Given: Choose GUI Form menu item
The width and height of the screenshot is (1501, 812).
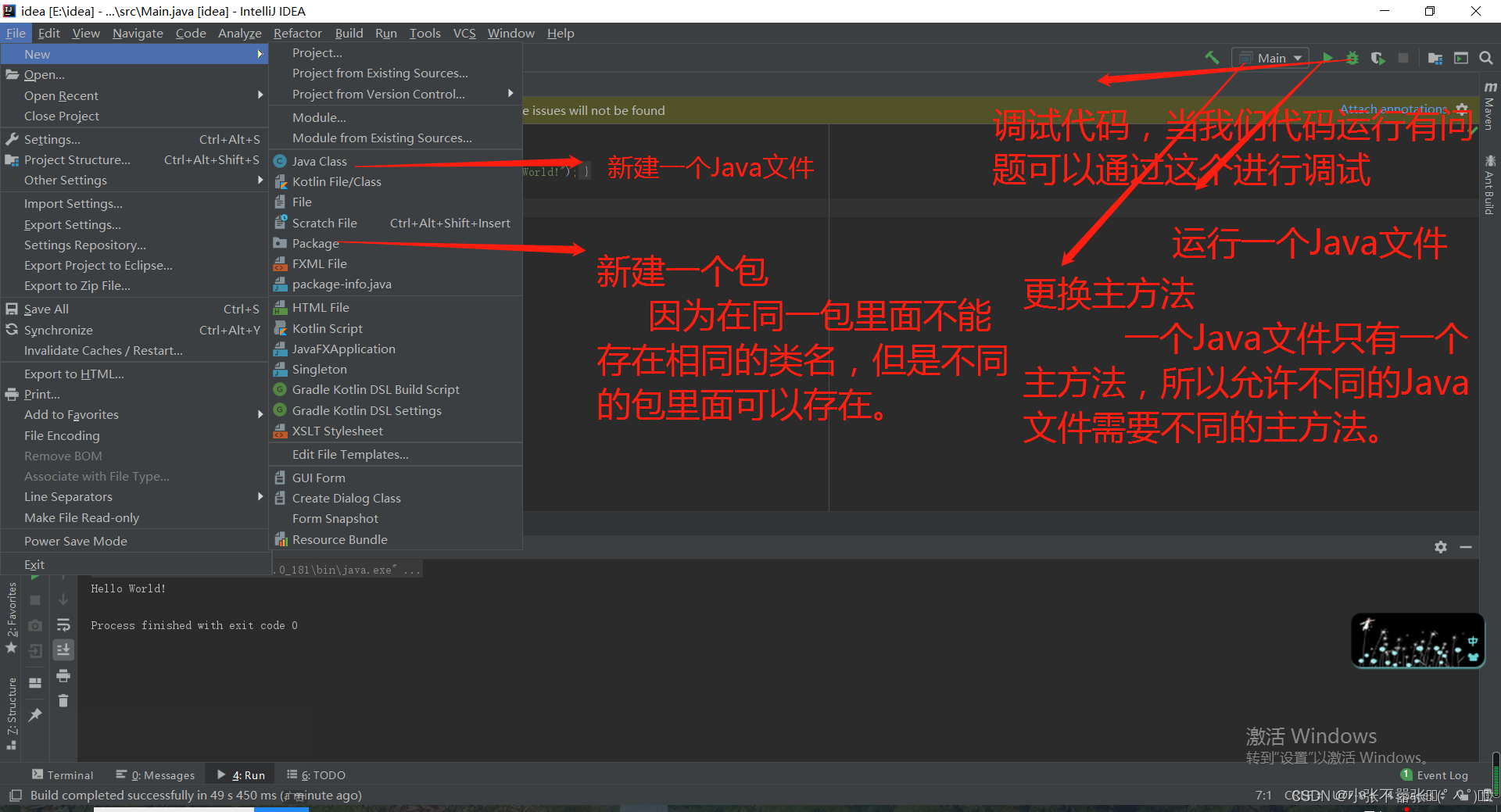Looking at the screenshot, I should (x=396, y=478).
